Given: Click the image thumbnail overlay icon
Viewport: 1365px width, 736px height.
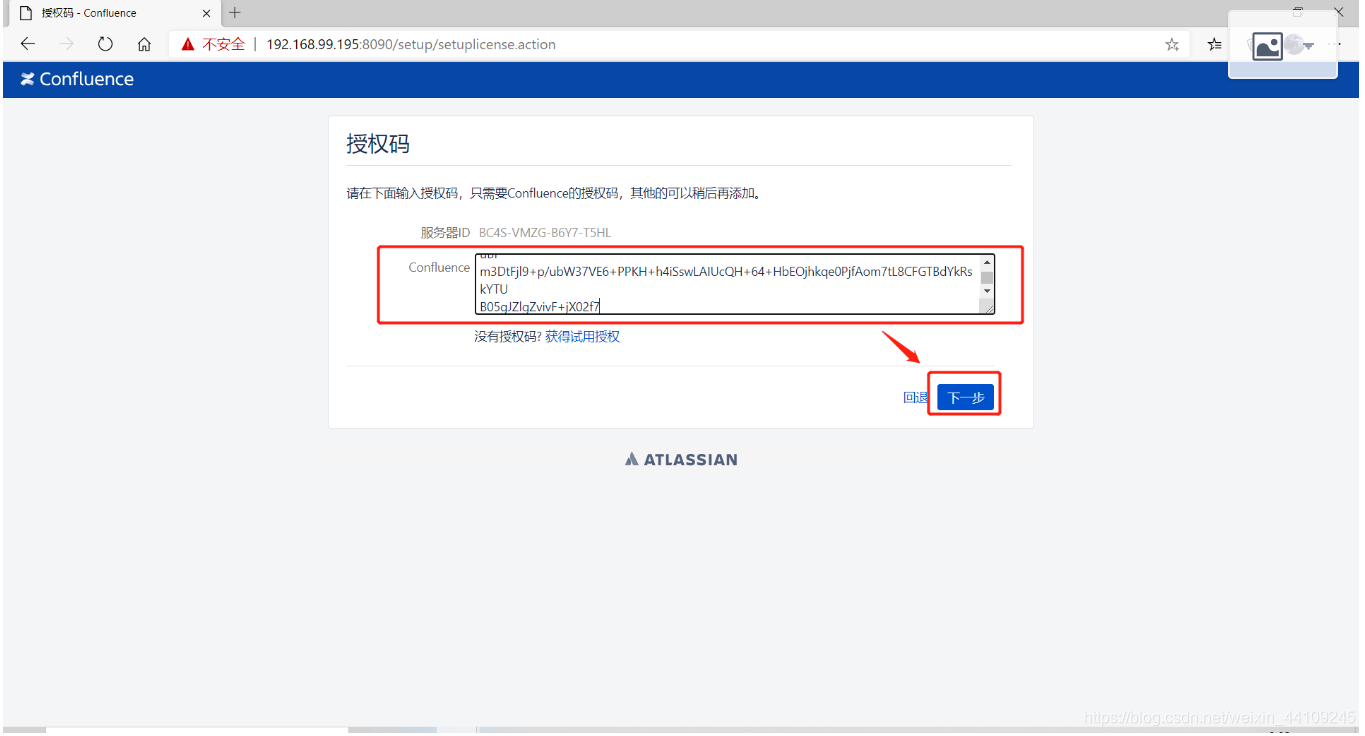Looking at the screenshot, I should pos(1267,46).
